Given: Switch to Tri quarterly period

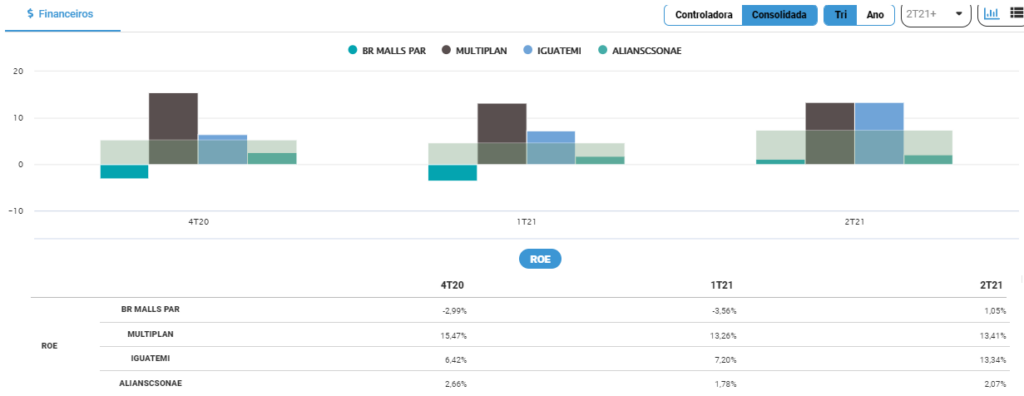Looking at the screenshot, I should click(x=840, y=15).
